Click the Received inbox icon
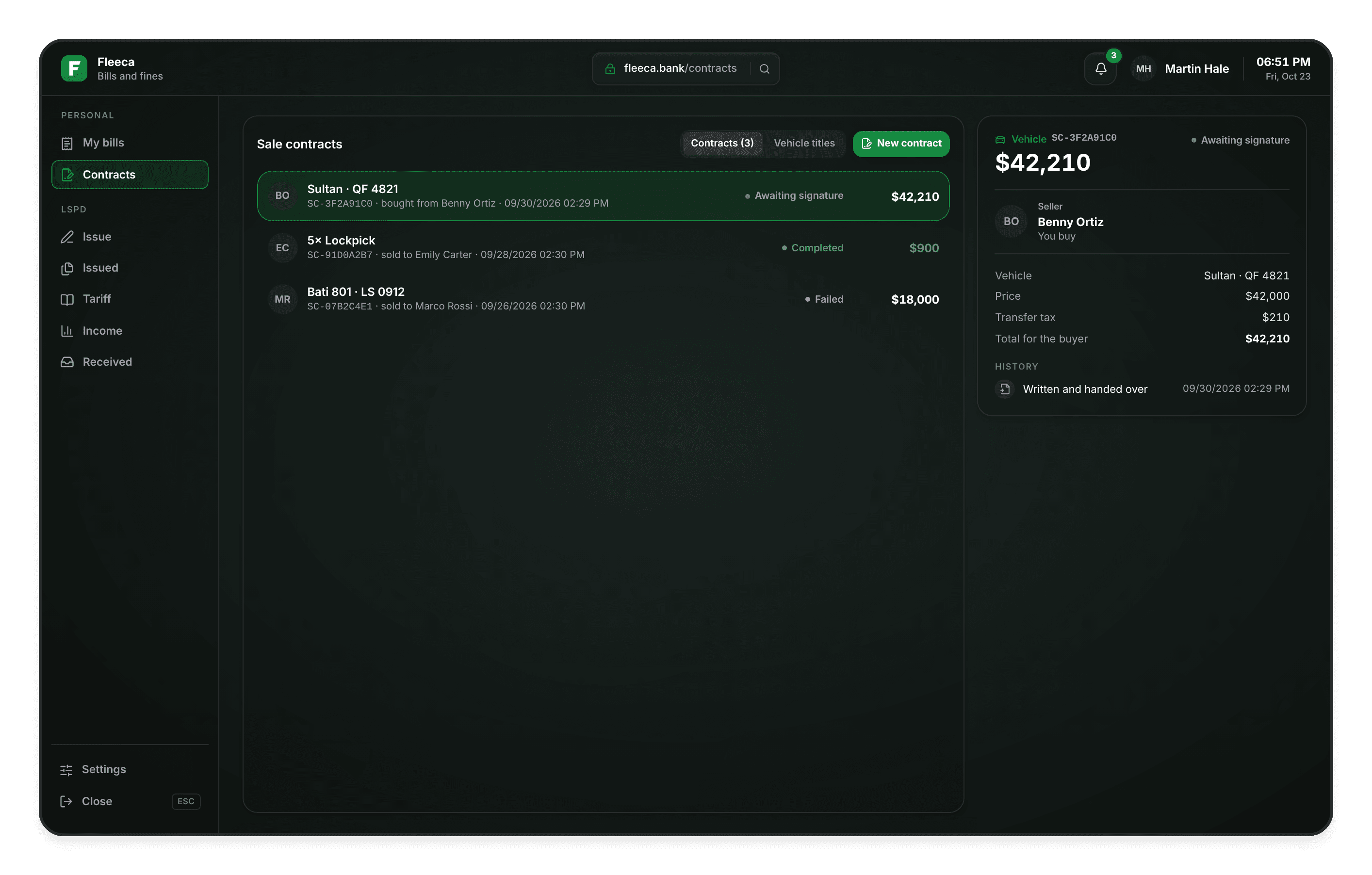Viewport: 1372px width, 875px height. (67, 362)
